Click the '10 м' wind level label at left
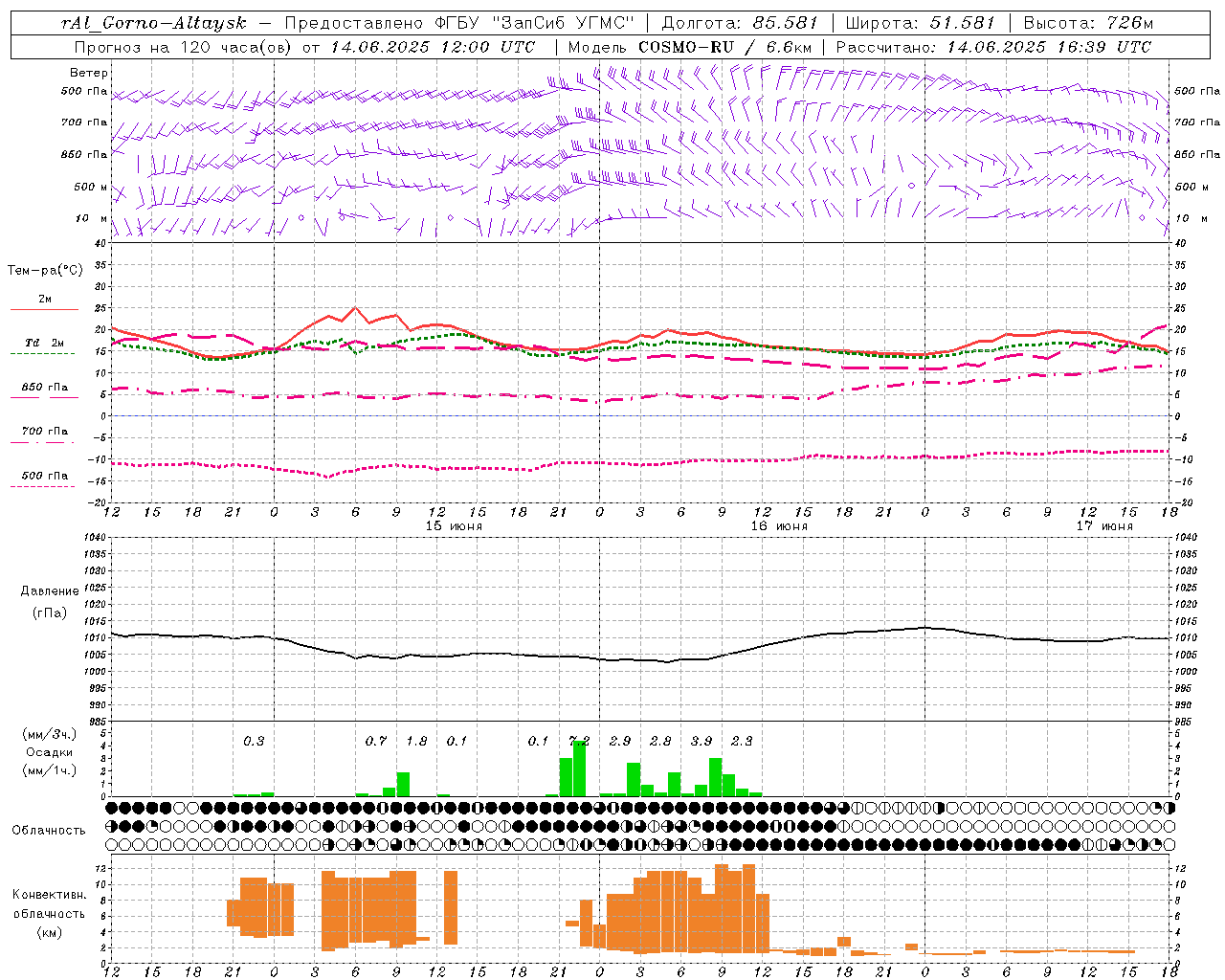 point(91,218)
